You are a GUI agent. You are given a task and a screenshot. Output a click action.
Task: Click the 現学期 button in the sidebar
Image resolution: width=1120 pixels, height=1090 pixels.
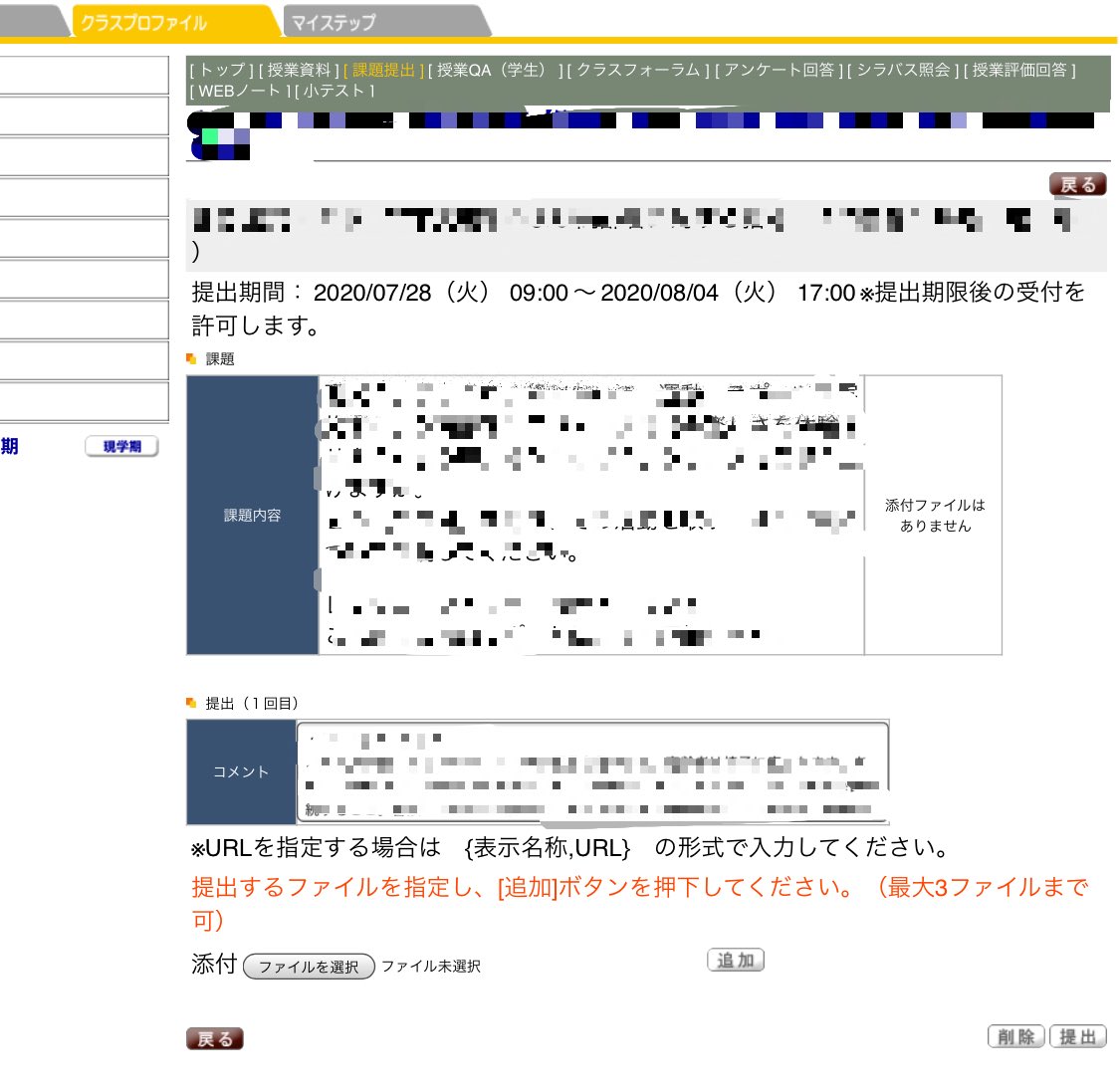pyautogui.click(x=120, y=446)
